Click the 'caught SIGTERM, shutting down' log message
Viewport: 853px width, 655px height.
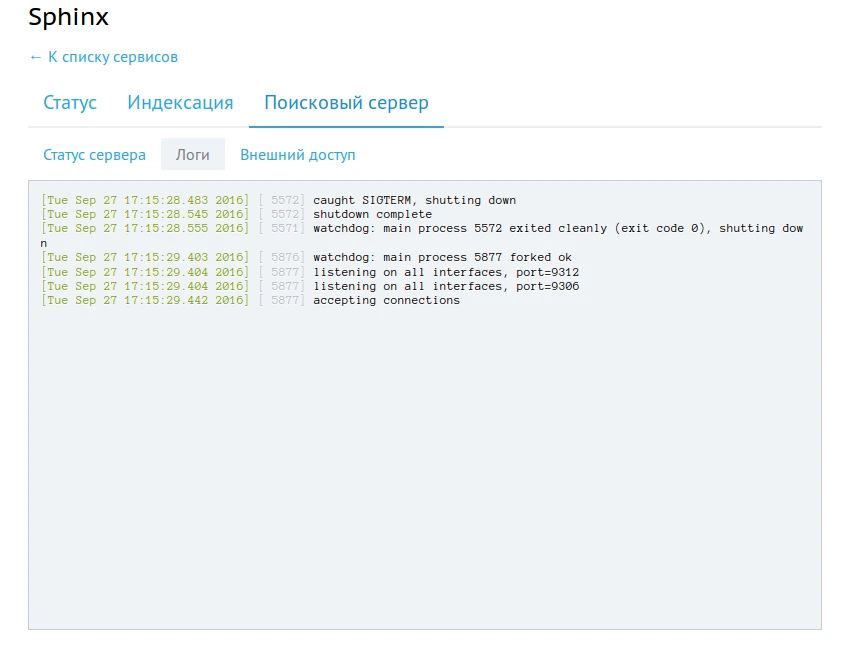pyautogui.click(x=414, y=200)
